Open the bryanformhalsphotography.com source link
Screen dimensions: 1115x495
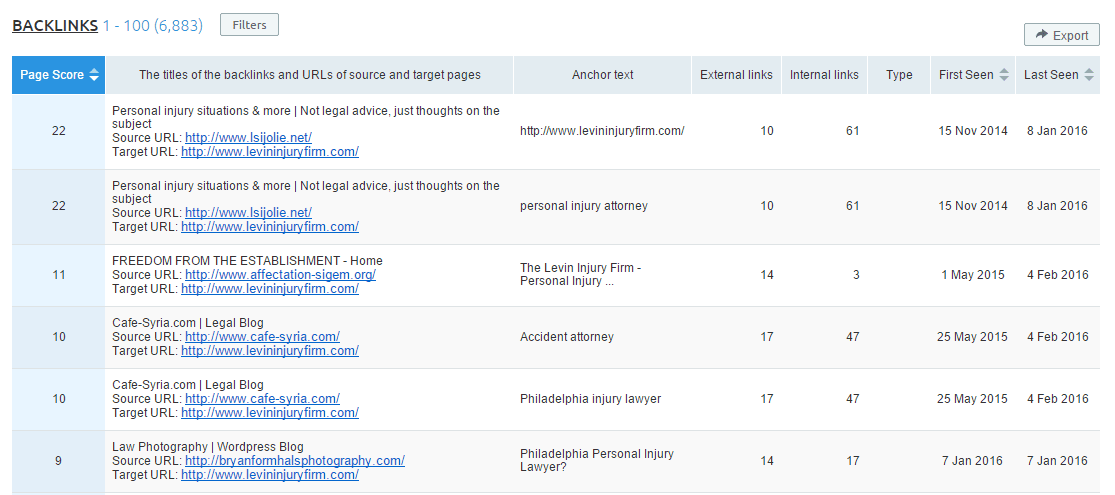point(294,461)
